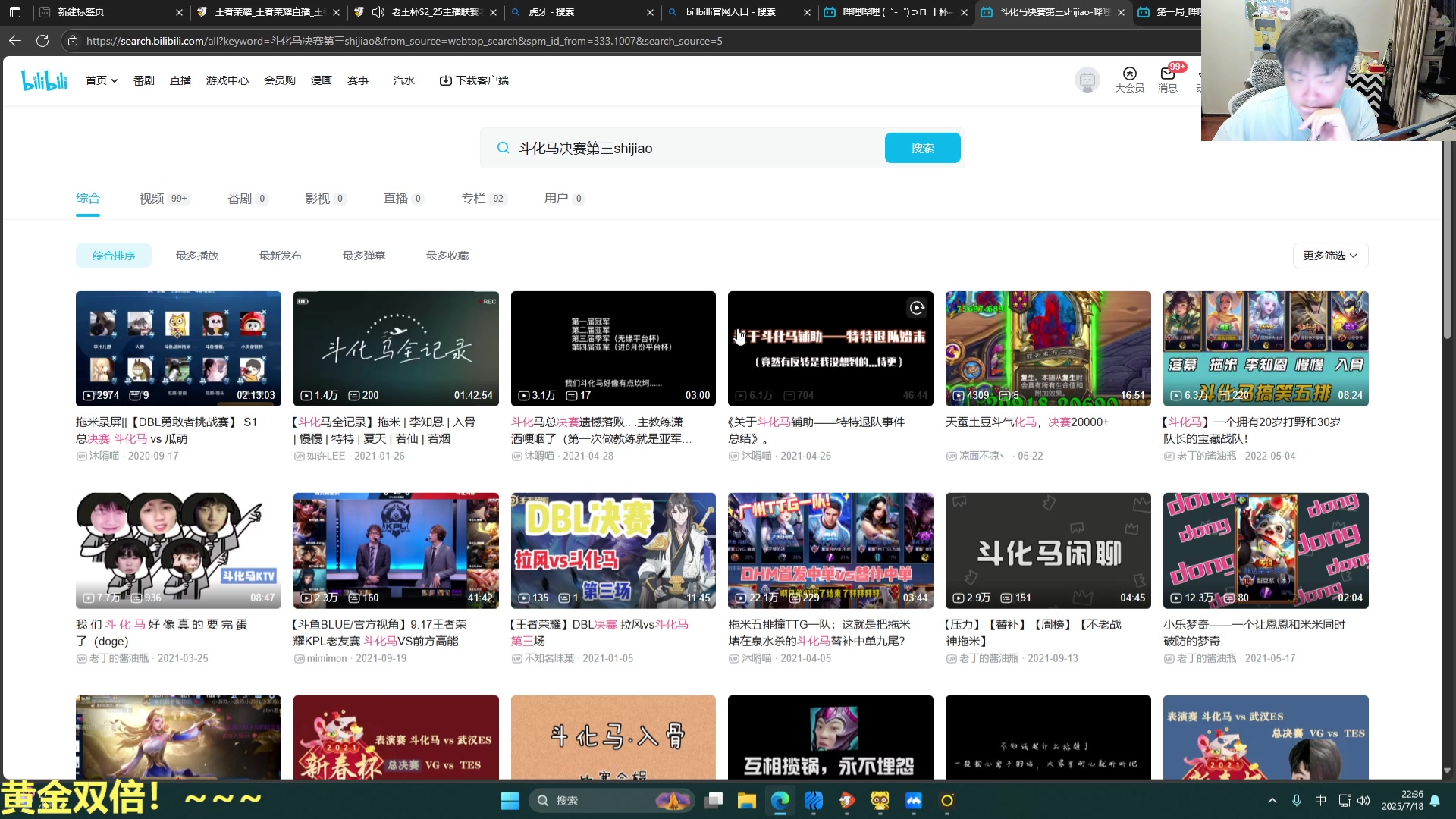The height and width of the screenshot is (819, 1456).
Task: Click the site info lock icon
Action: point(73,41)
